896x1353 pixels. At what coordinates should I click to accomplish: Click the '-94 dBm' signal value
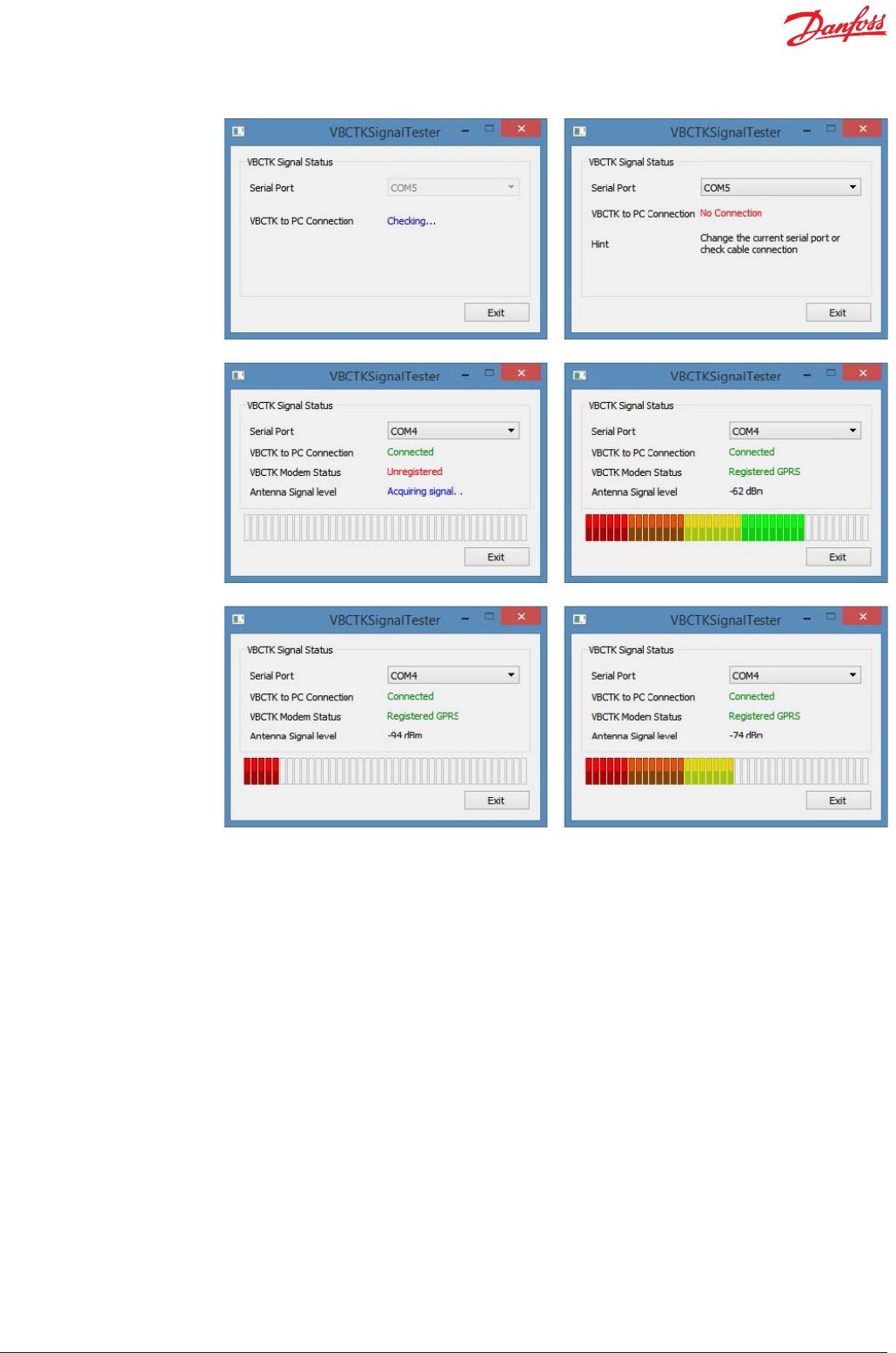[x=405, y=735]
